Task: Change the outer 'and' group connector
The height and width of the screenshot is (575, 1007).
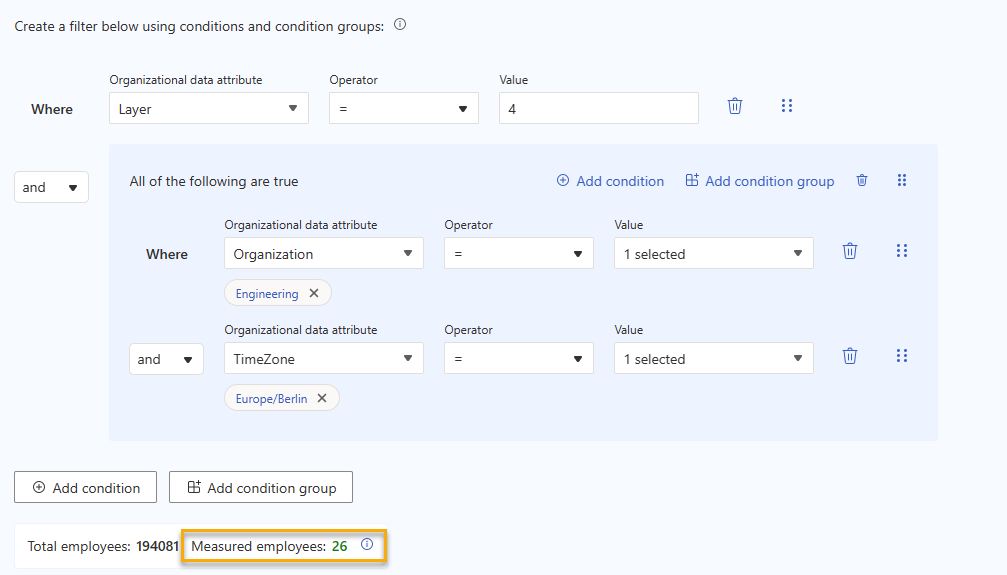Action: [x=51, y=188]
